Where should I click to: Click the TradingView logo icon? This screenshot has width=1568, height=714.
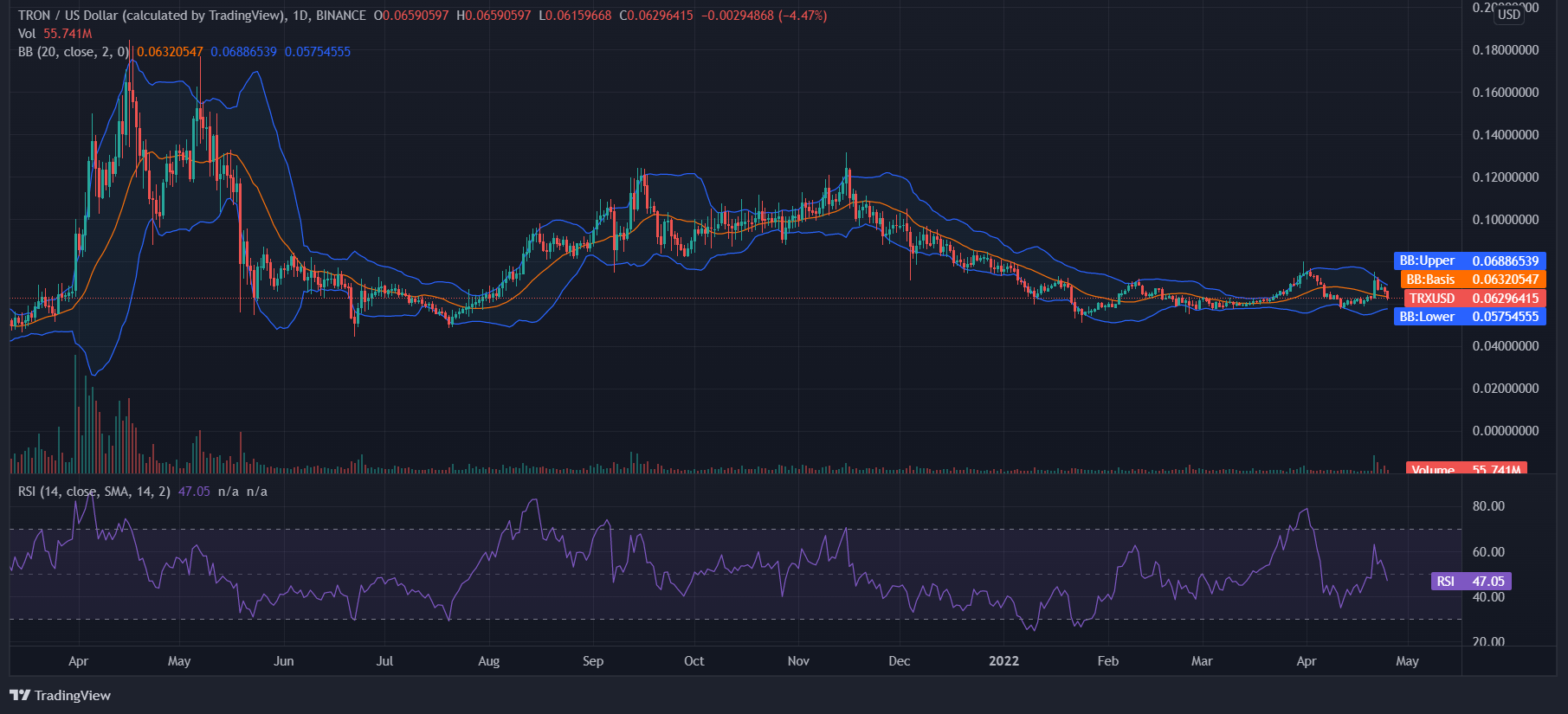[20, 695]
